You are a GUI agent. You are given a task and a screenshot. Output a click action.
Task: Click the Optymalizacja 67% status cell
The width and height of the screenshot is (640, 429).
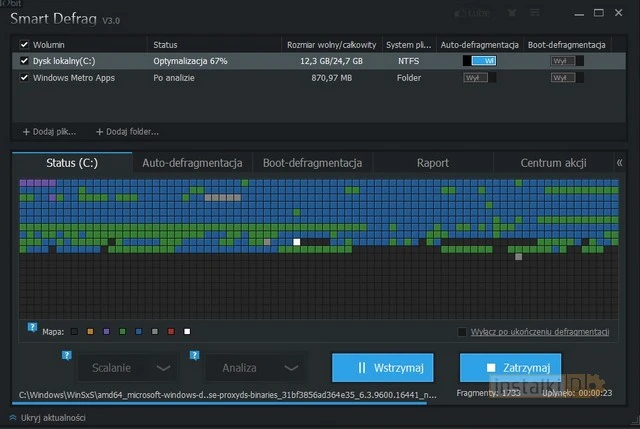[190, 61]
